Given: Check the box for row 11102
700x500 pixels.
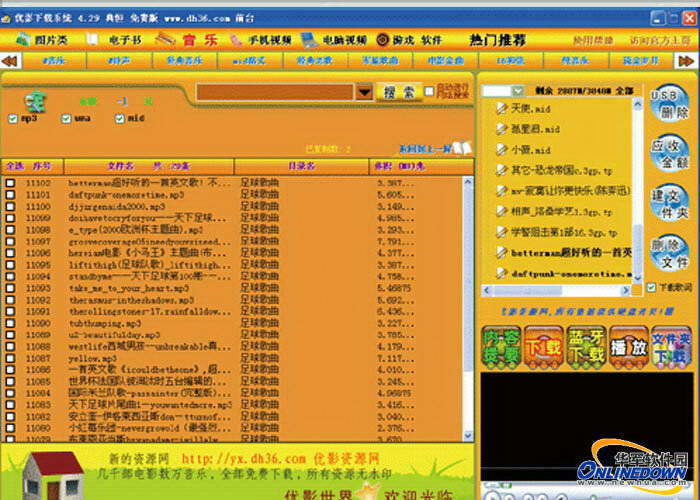Looking at the screenshot, I should 10,183.
